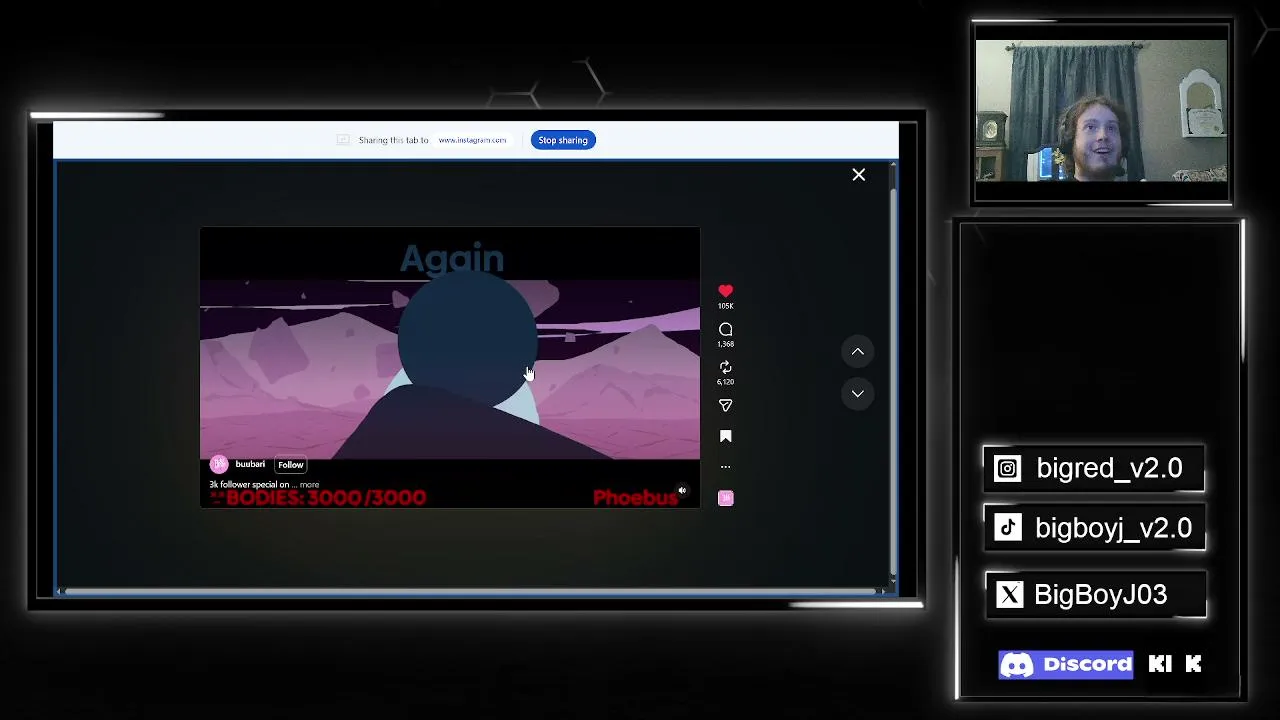Click the Instagram logo beside bigred_v2.0

pos(1008,469)
